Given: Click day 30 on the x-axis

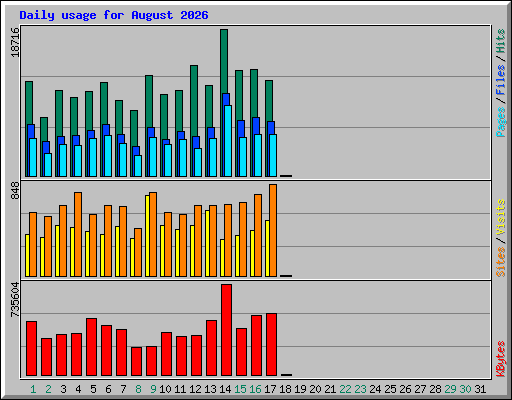Looking at the screenshot, I should click(465, 389).
